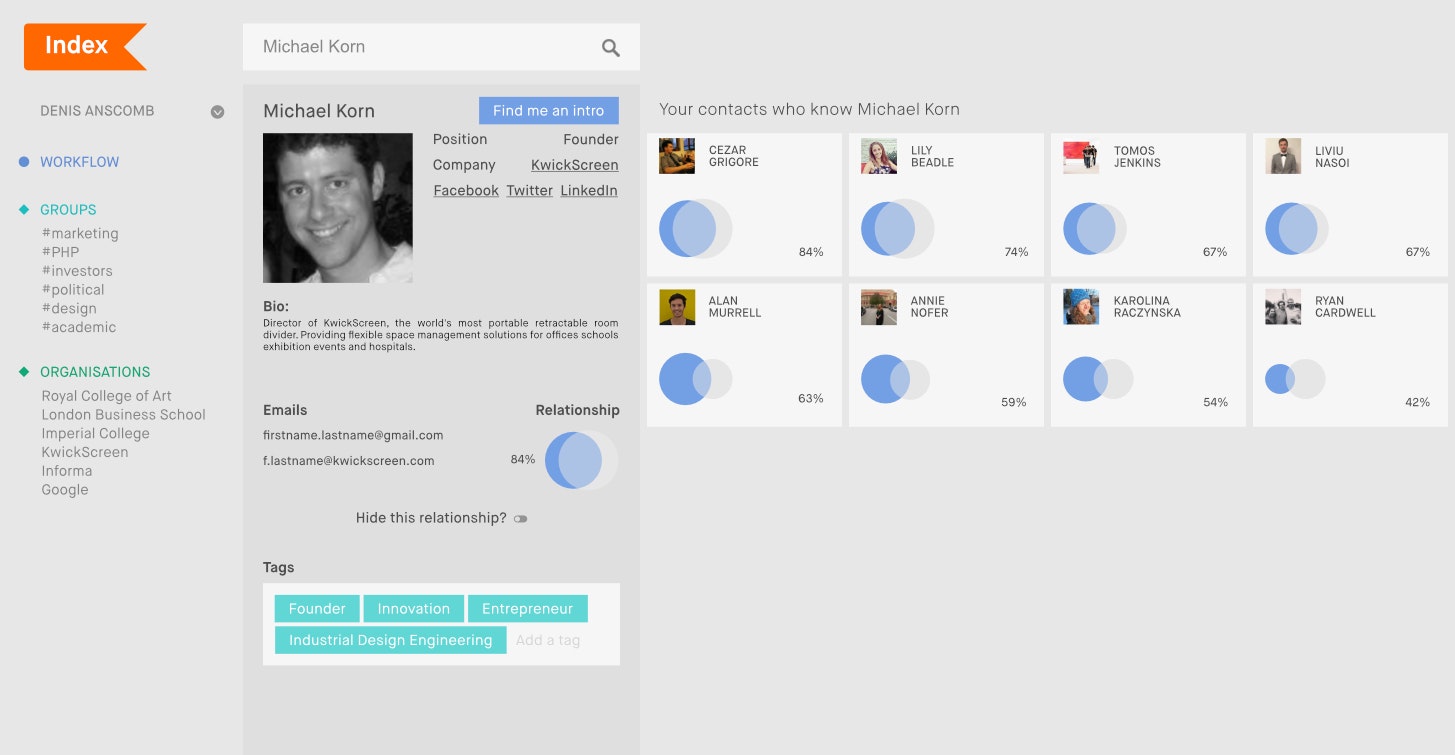Click Michael Korn's profile photo
The width and height of the screenshot is (1455, 755).
[x=338, y=208]
